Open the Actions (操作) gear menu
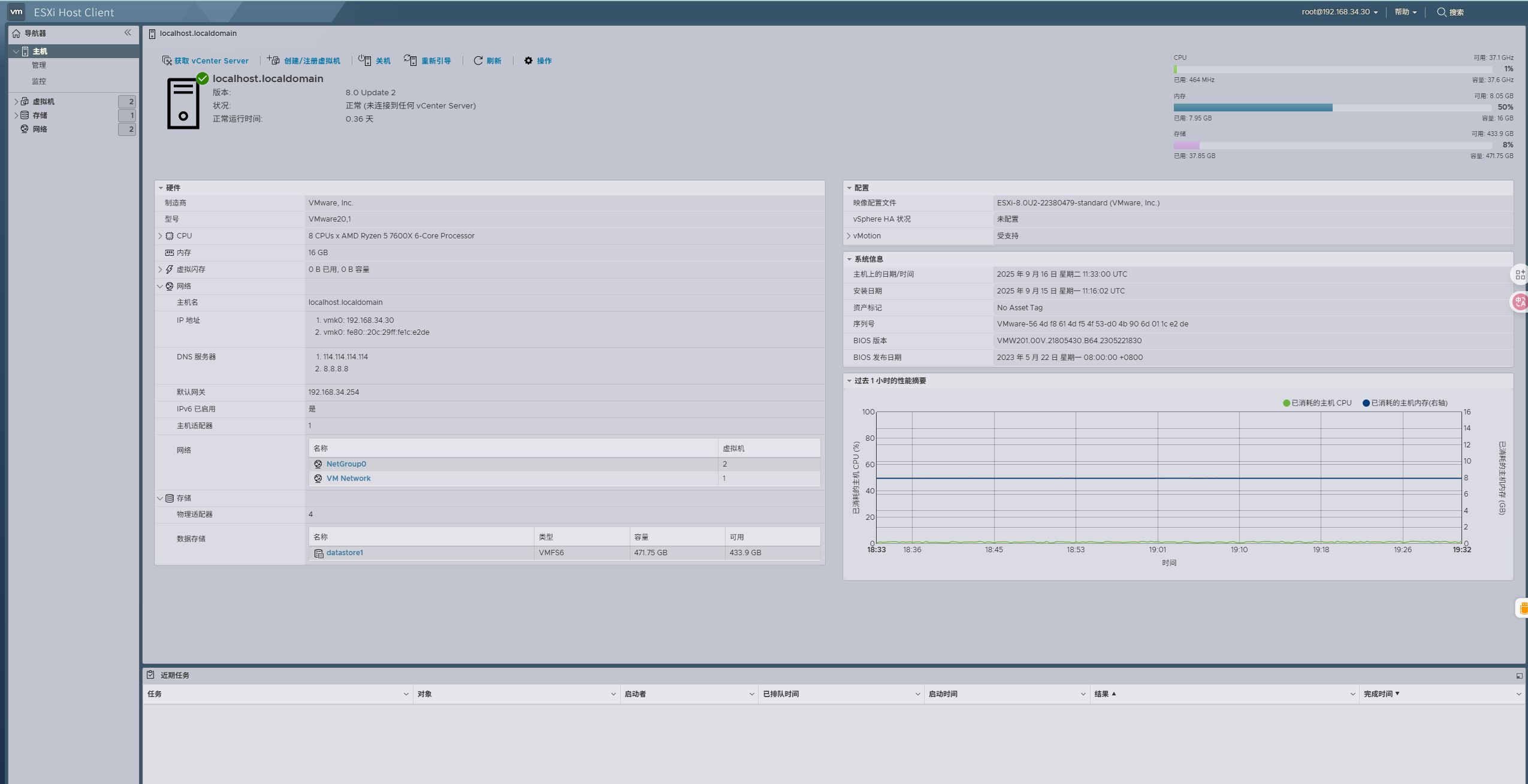 click(529, 60)
